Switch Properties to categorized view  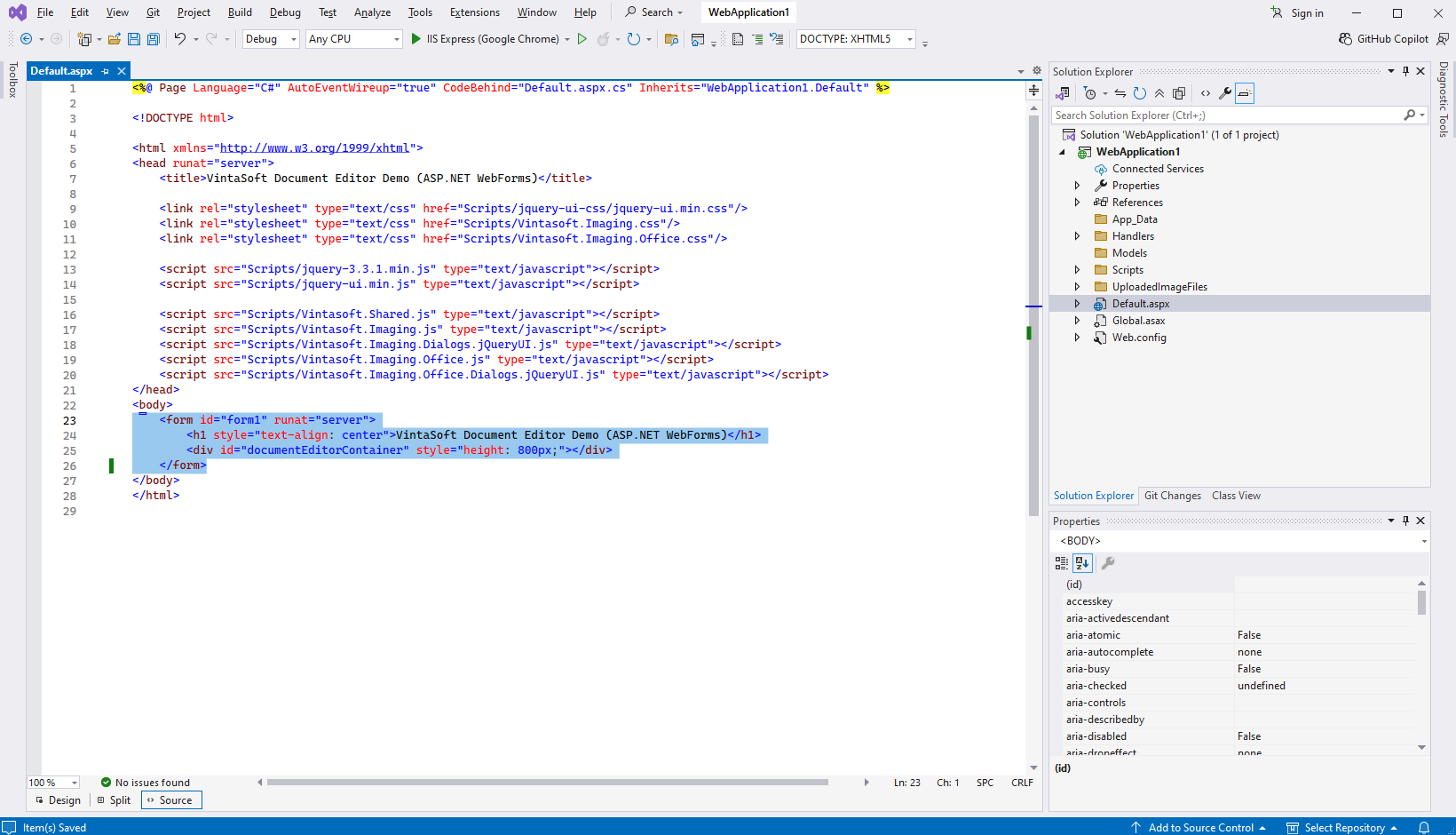1062,563
